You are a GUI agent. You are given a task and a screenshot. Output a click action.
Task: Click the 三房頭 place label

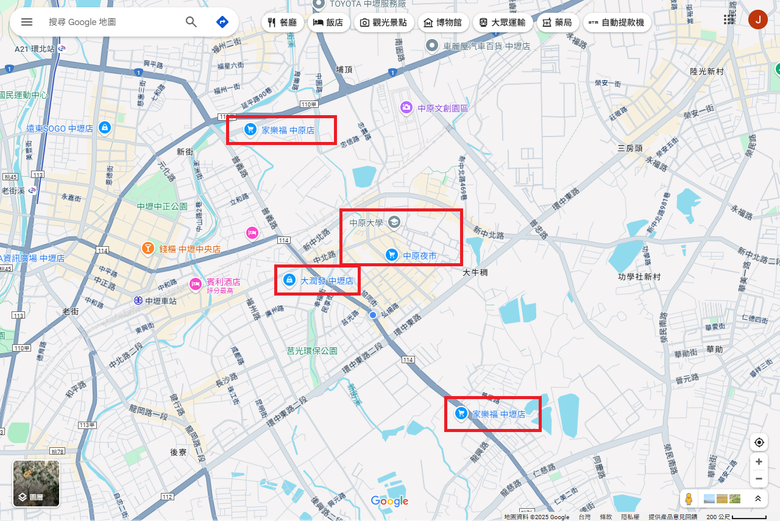[x=630, y=148]
